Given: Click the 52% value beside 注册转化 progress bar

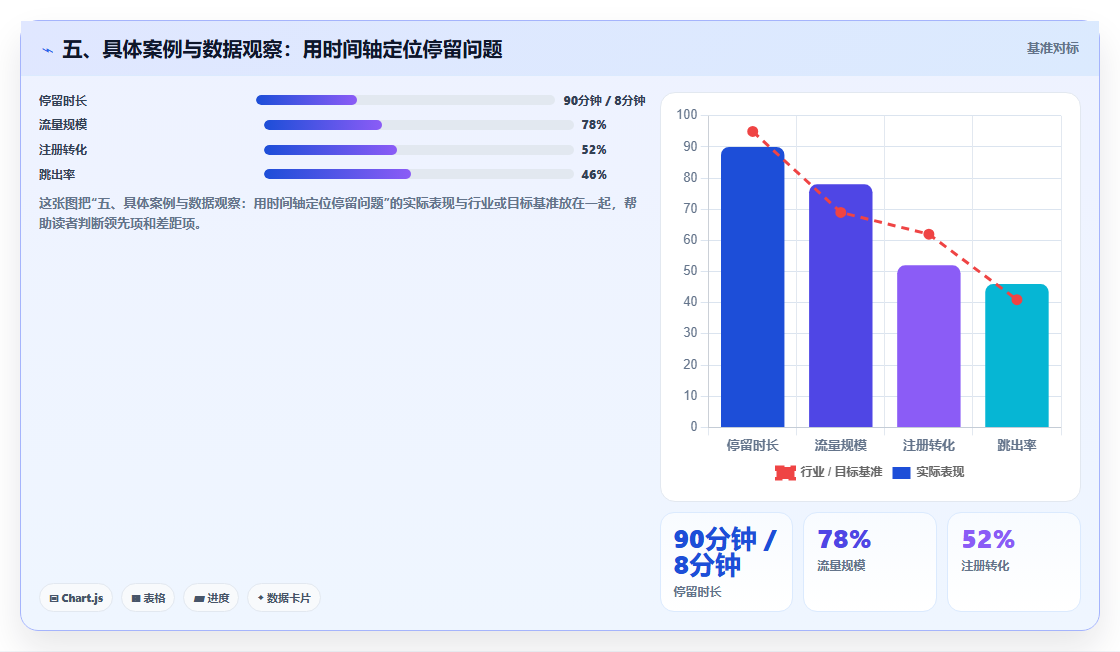Looking at the screenshot, I should 594,150.
